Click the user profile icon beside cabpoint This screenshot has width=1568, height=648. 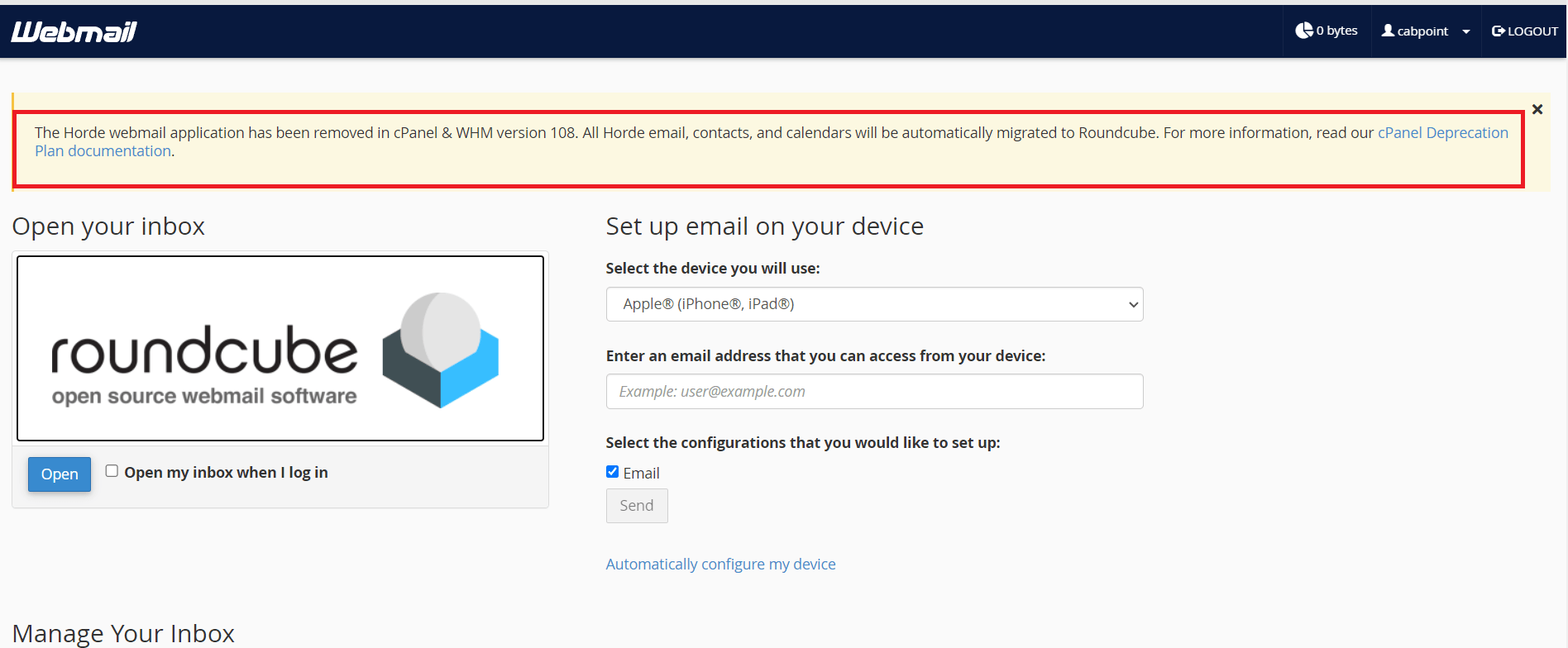pyautogui.click(x=1388, y=31)
